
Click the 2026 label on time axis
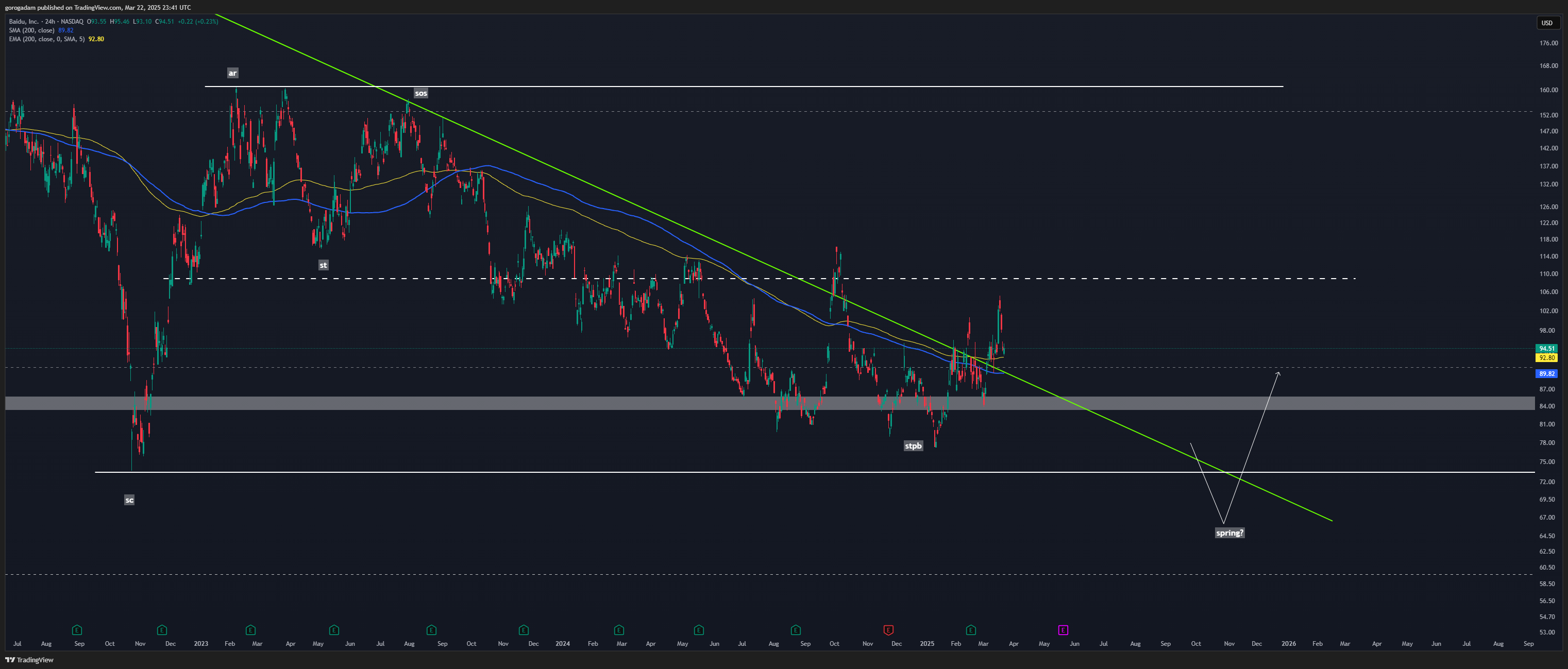pyautogui.click(x=1289, y=643)
